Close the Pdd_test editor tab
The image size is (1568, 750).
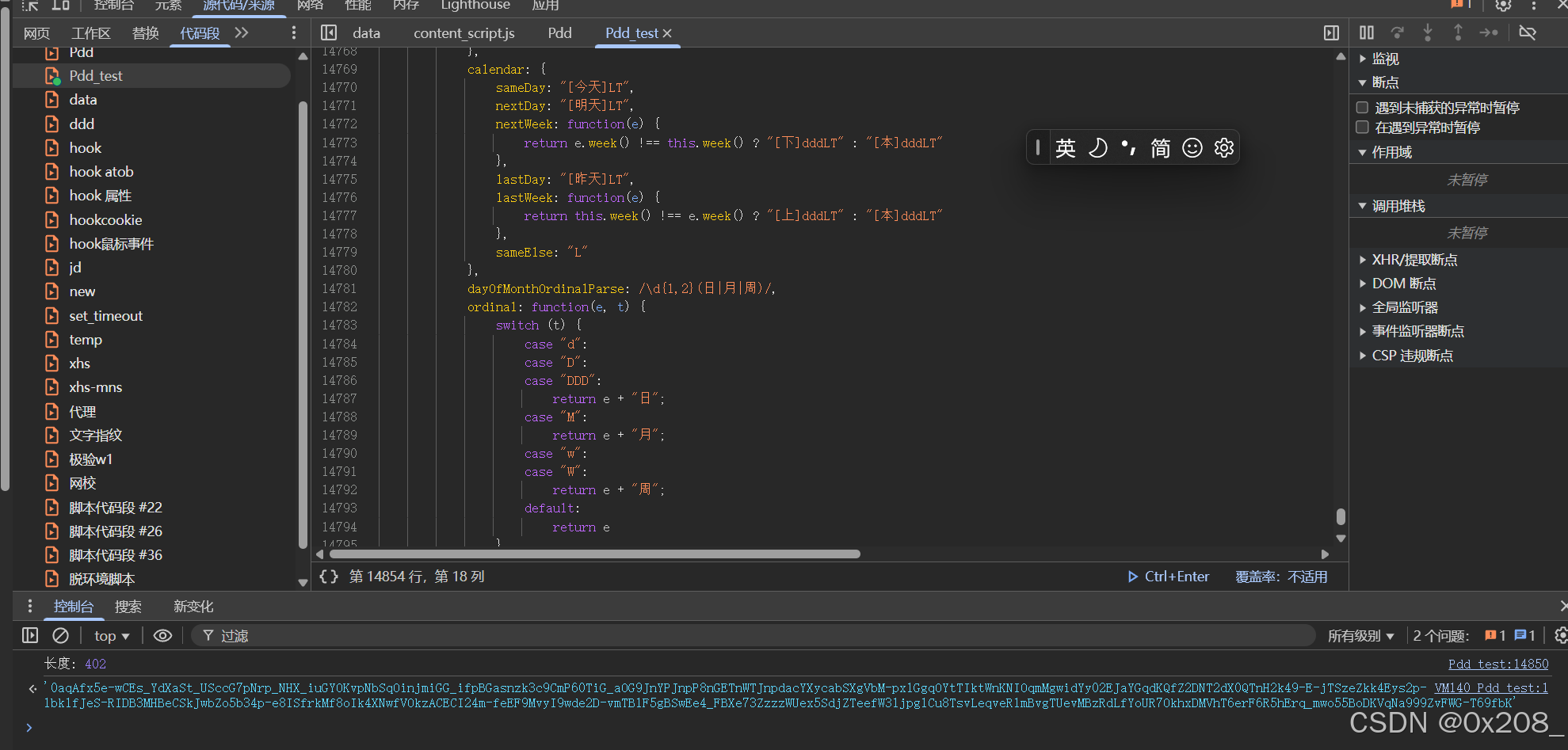coord(667,33)
